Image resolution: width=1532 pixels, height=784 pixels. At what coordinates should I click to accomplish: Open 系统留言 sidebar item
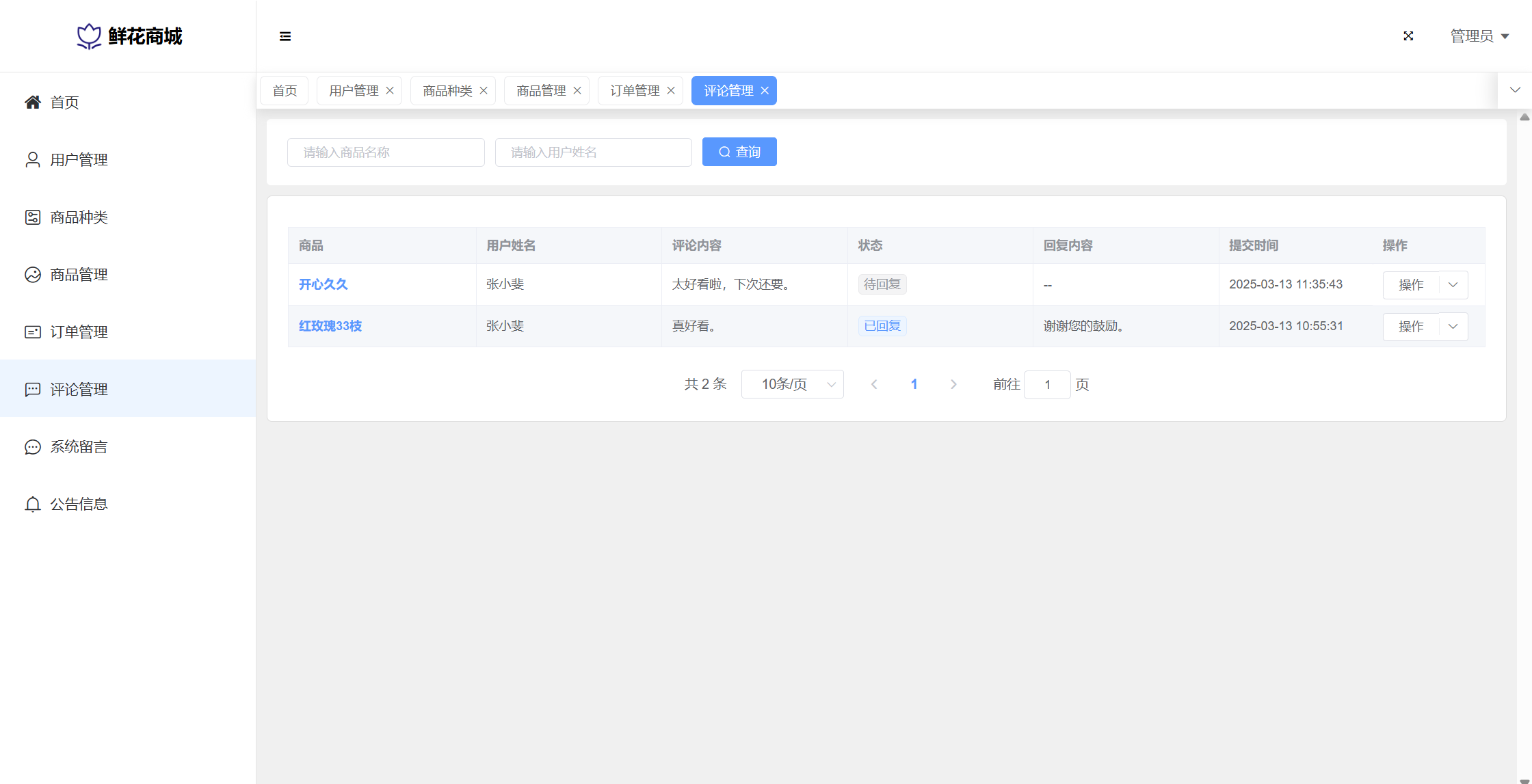(x=79, y=447)
